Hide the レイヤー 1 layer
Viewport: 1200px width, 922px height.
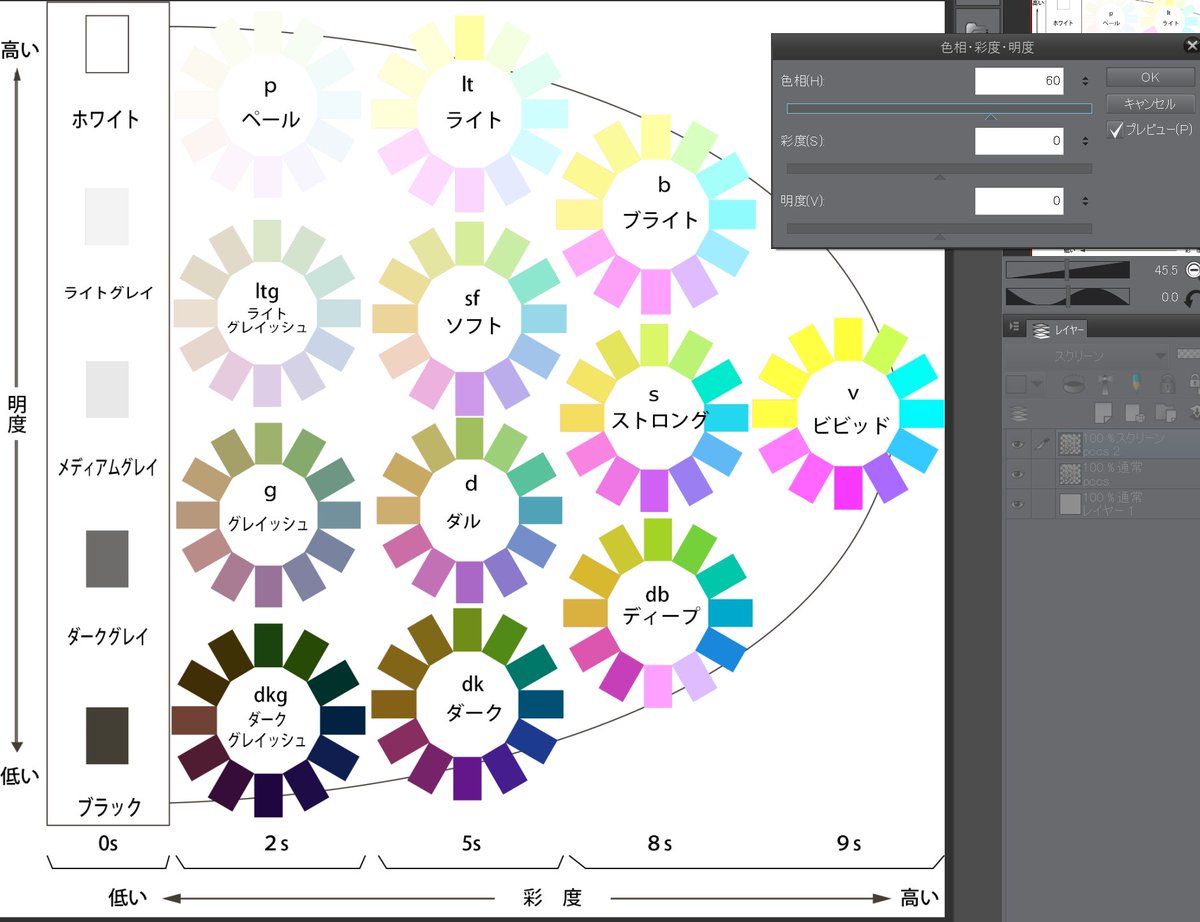pyautogui.click(x=1018, y=504)
